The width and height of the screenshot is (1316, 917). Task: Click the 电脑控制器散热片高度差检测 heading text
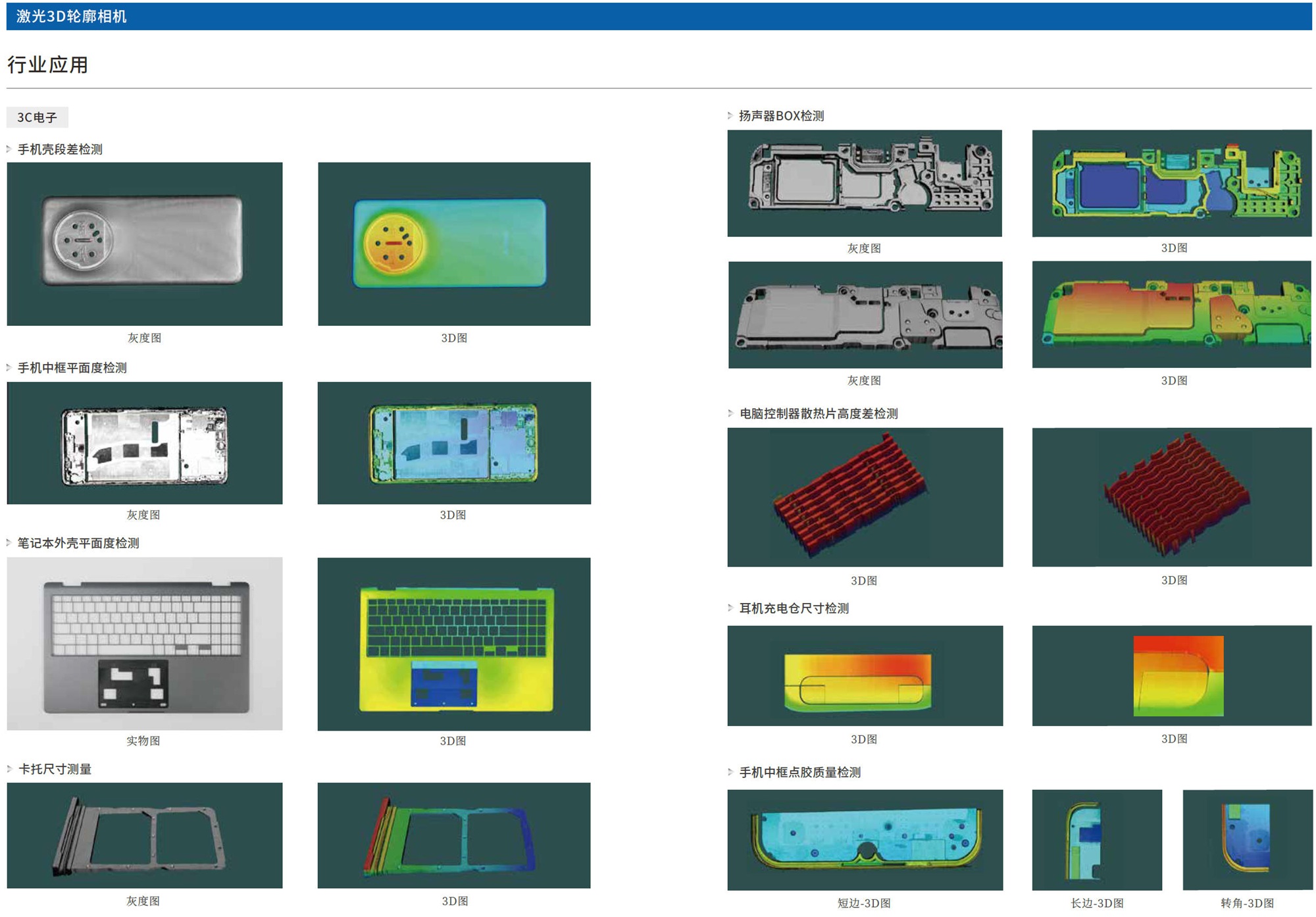click(x=819, y=413)
